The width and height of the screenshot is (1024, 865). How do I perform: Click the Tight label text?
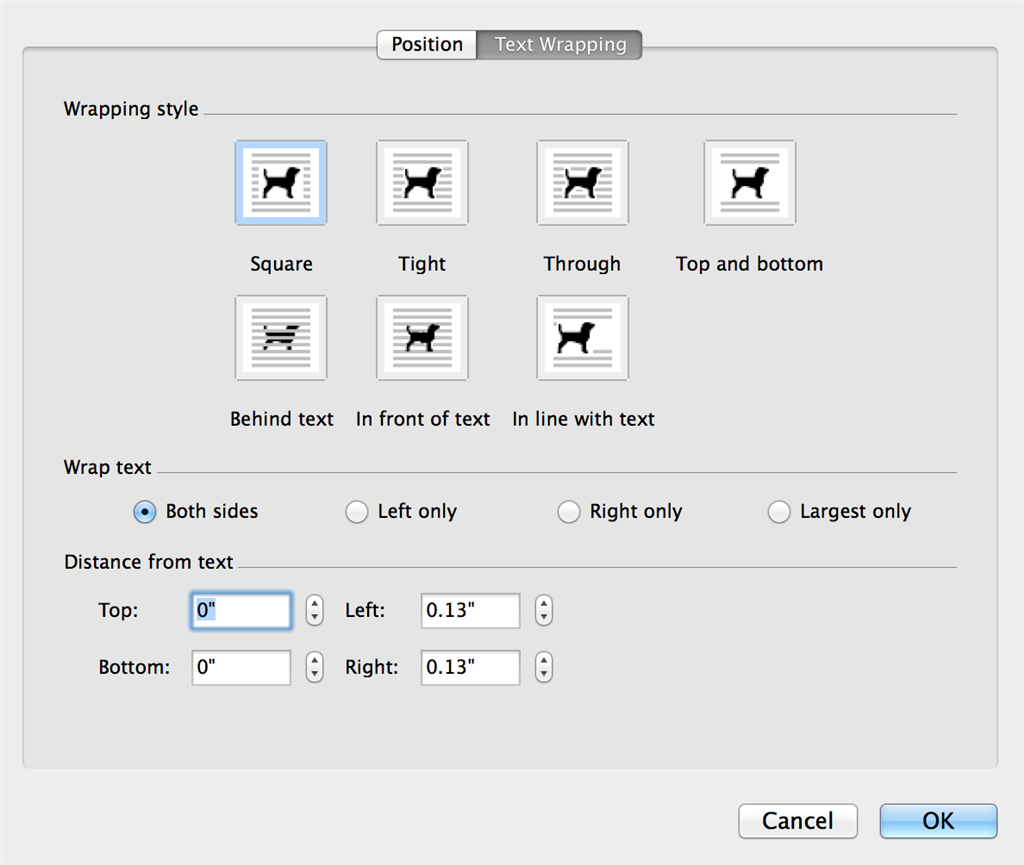[422, 264]
